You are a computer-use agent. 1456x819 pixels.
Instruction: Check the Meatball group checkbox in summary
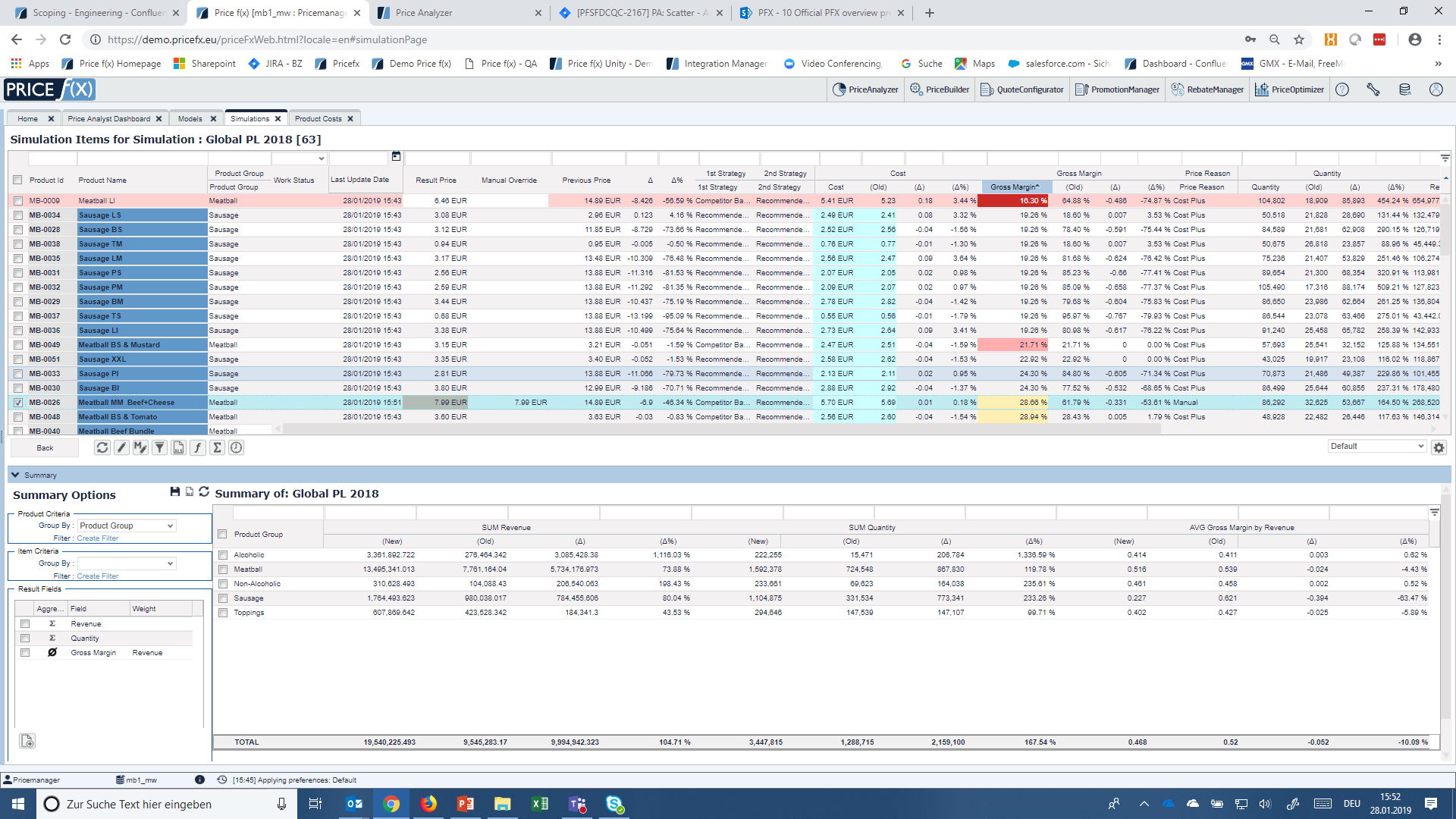pos(223,570)
